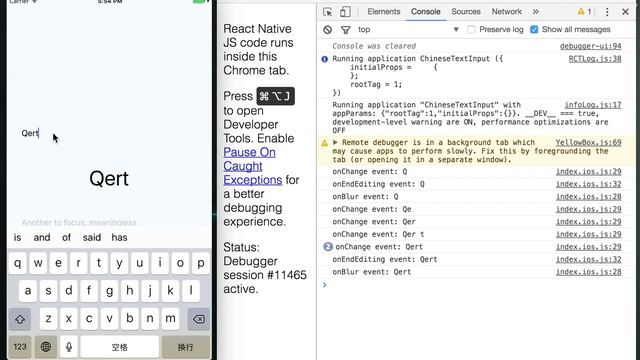Uncheck Show all messages checkbox

[534, 29]
